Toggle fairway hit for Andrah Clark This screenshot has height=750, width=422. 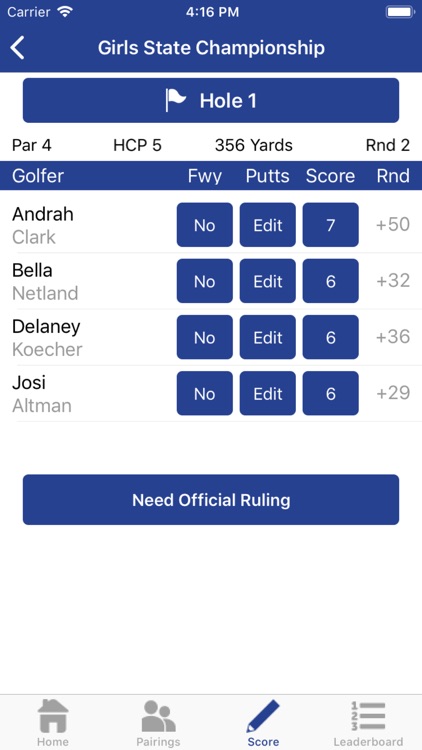click(205, 225)
